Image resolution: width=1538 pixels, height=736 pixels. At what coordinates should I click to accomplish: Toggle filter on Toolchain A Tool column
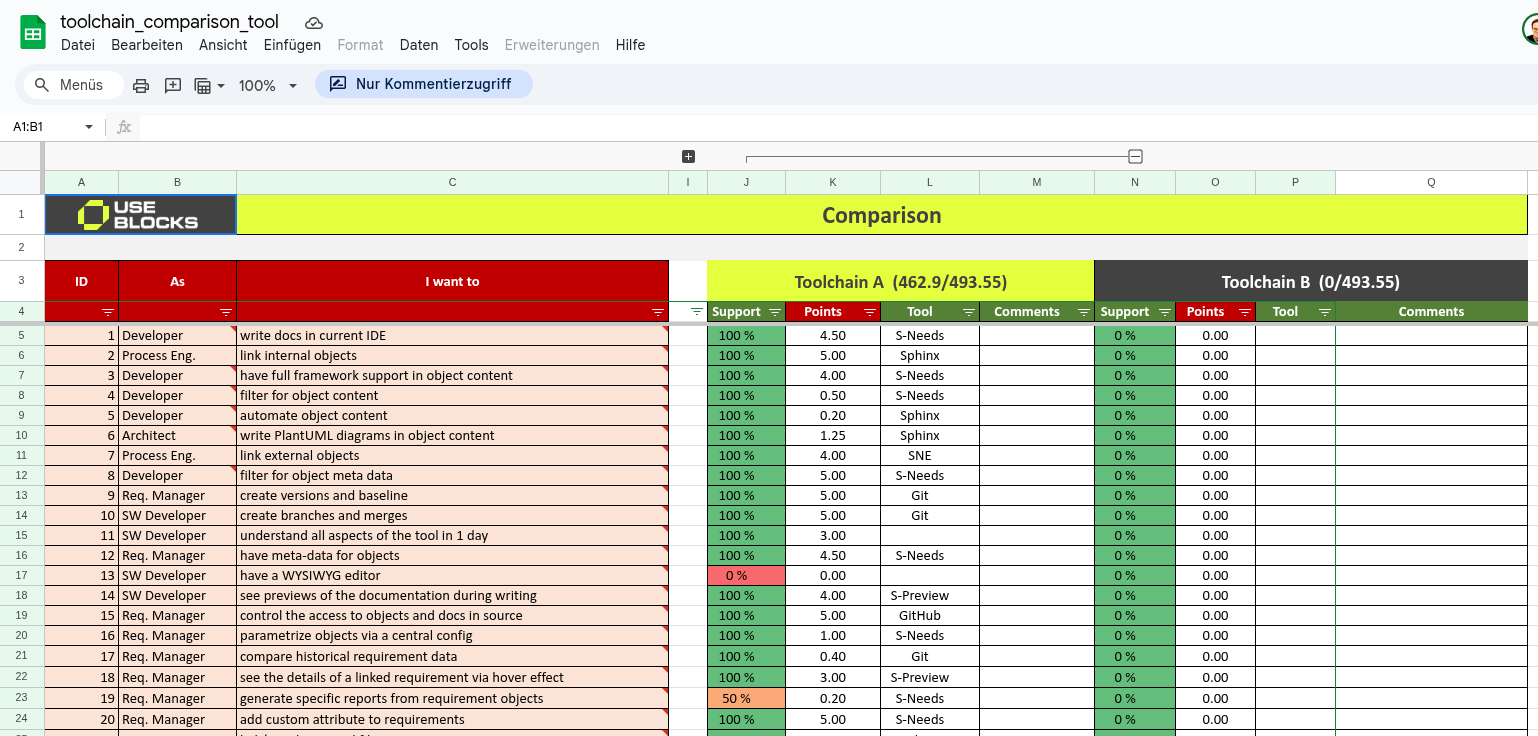click(968, 313)
